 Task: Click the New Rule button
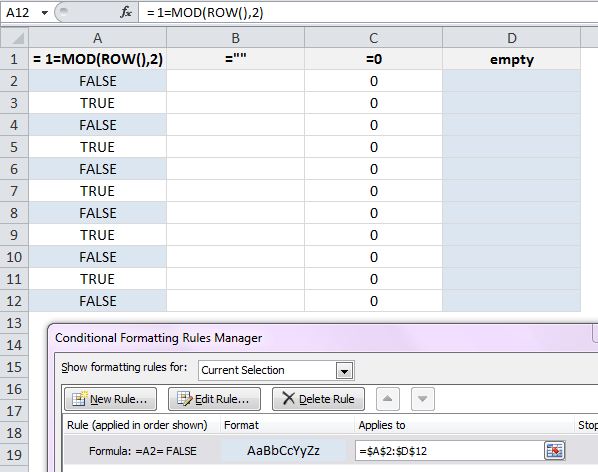111,399
